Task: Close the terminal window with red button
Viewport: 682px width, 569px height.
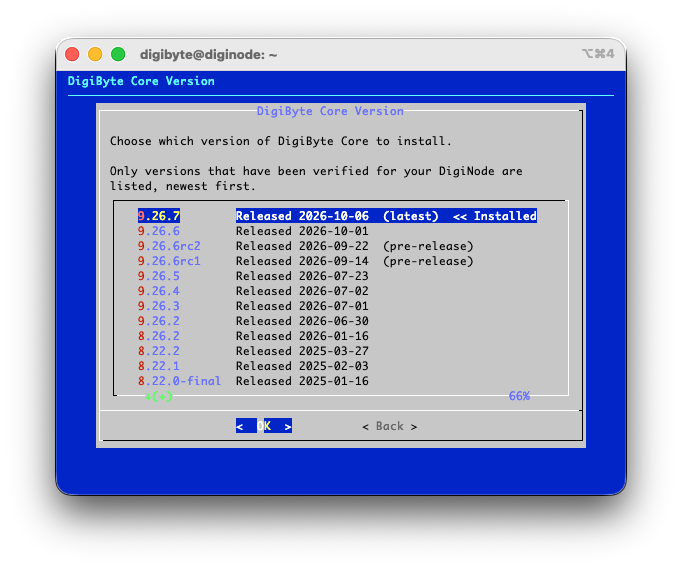Action: (72, 54)
